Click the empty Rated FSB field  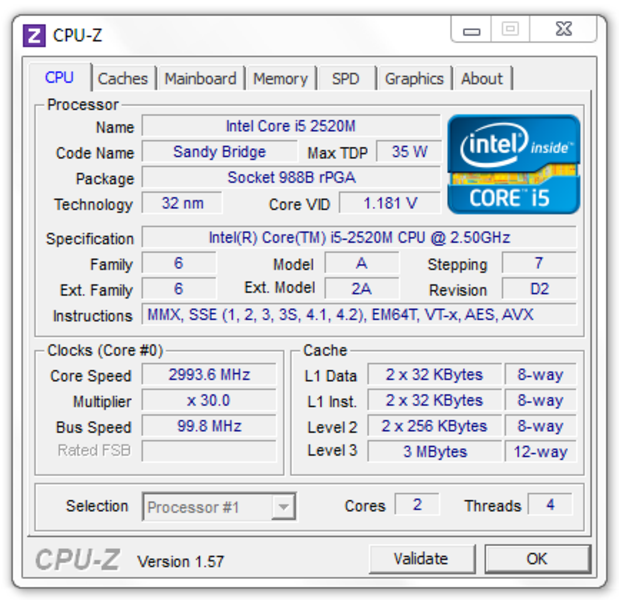pos(209,451)
